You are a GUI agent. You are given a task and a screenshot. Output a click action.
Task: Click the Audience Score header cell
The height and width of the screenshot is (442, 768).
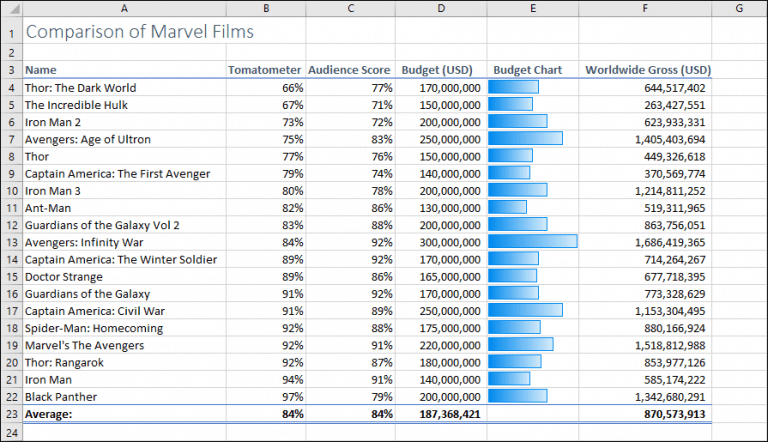(x=349, y=70)
